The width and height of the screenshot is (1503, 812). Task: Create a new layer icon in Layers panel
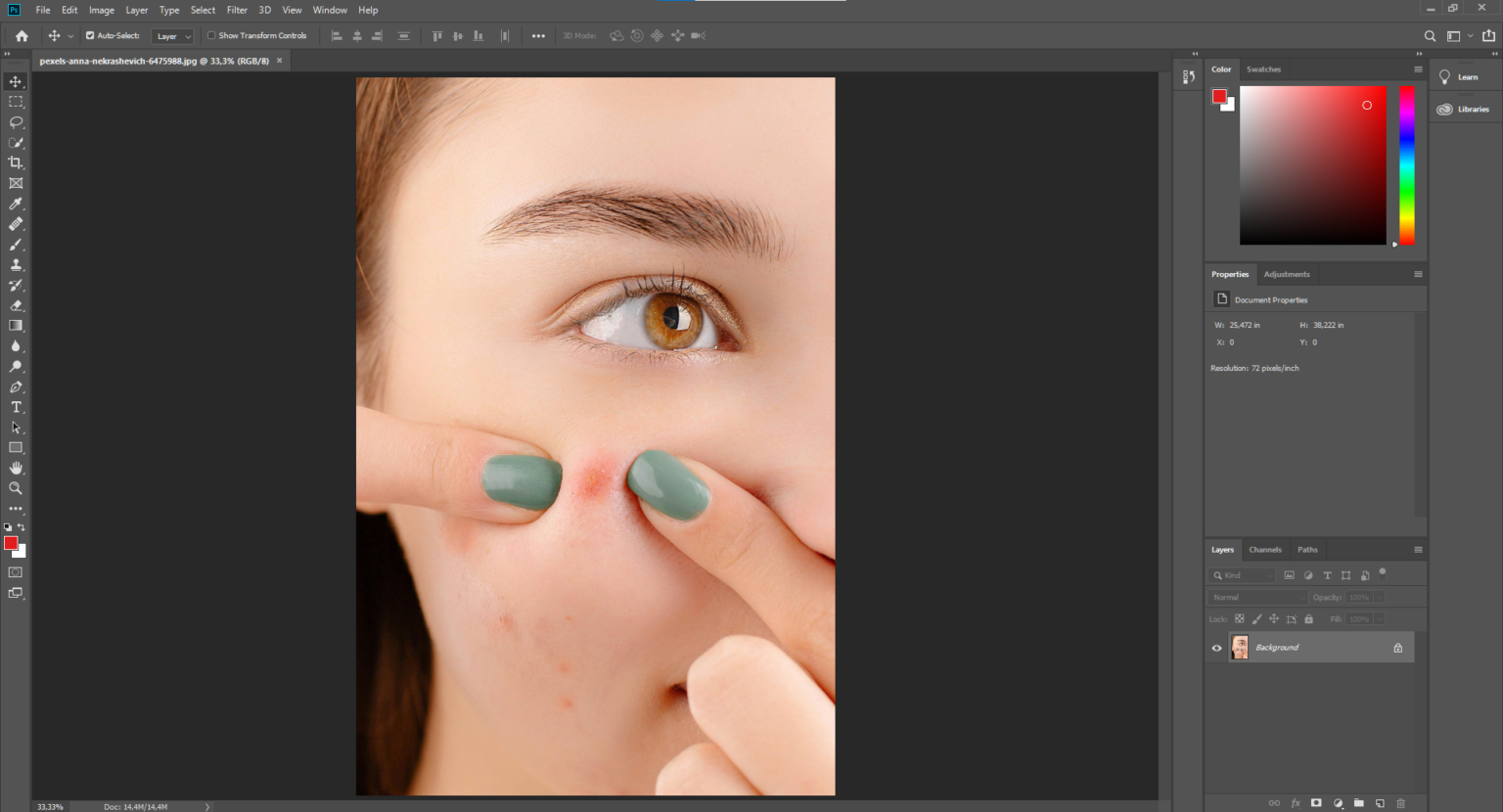pyautogui.click(x=1380, y=803)
